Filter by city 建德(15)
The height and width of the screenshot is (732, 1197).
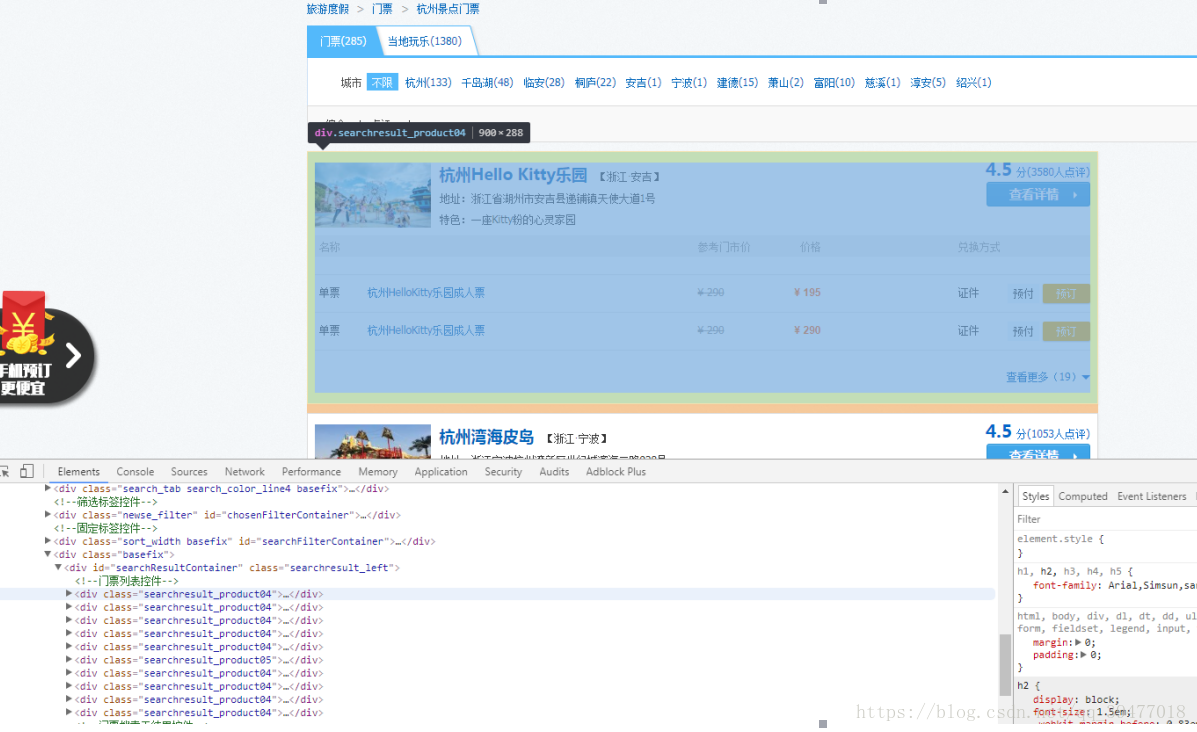(737, 82)
